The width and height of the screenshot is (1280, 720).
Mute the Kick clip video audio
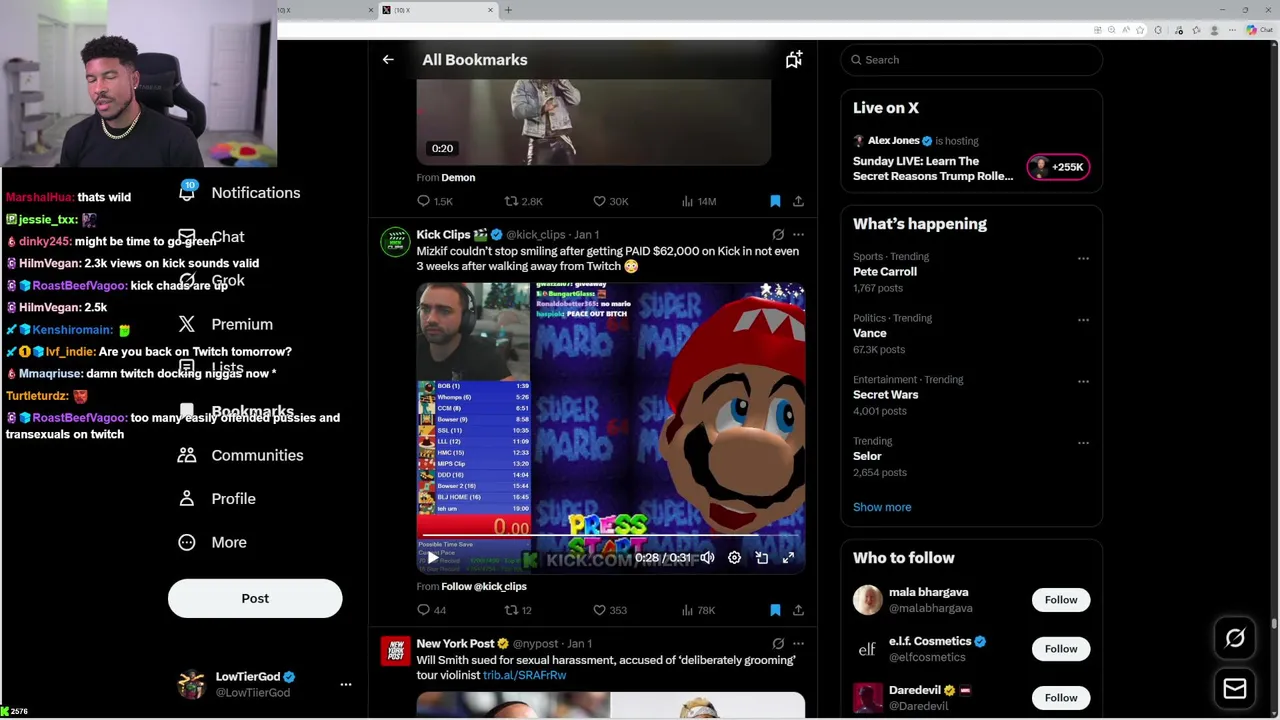(x=707, y=558)
